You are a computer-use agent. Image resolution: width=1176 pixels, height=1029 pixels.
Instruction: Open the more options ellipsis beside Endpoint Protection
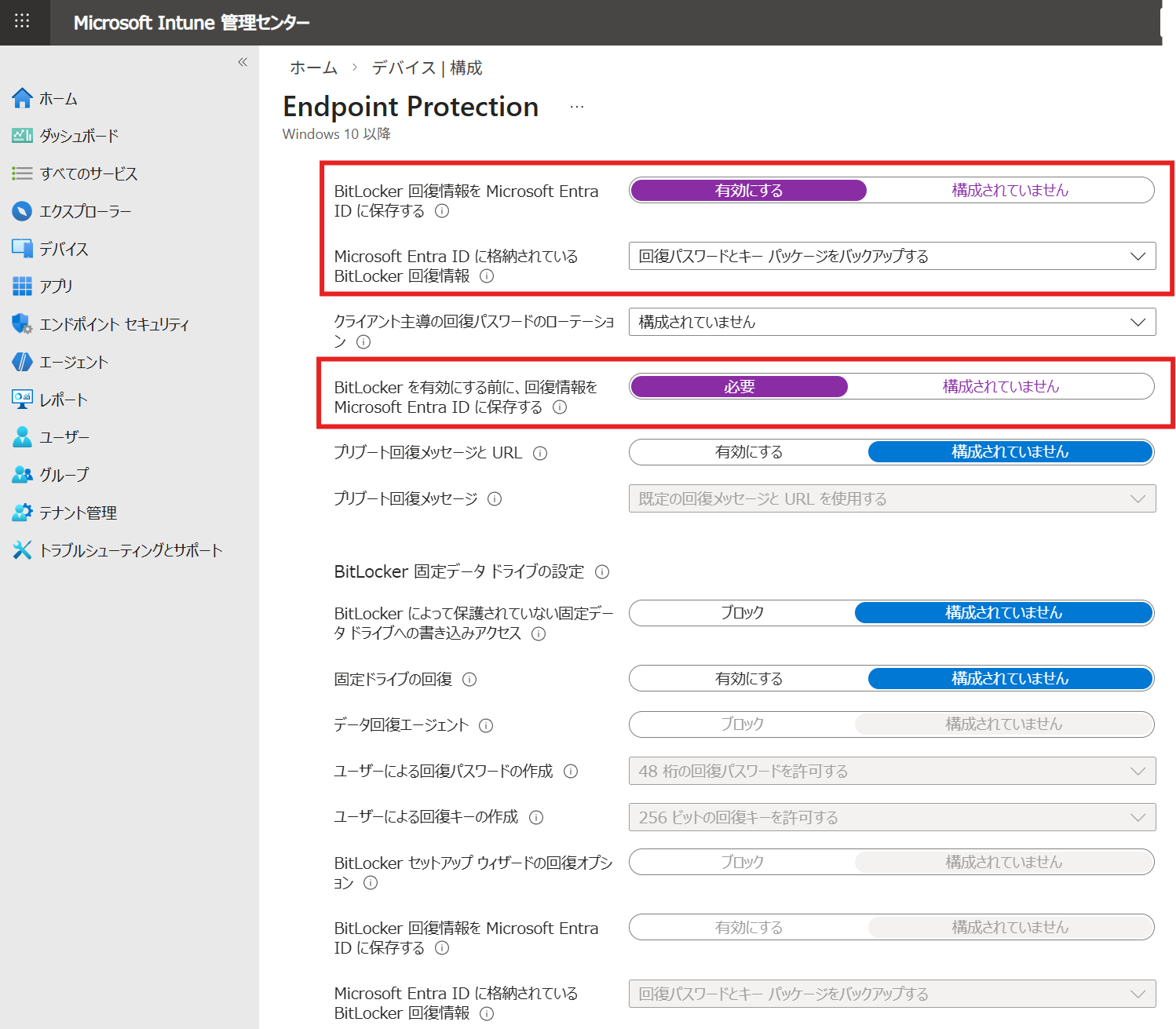(x=577, y=107)
